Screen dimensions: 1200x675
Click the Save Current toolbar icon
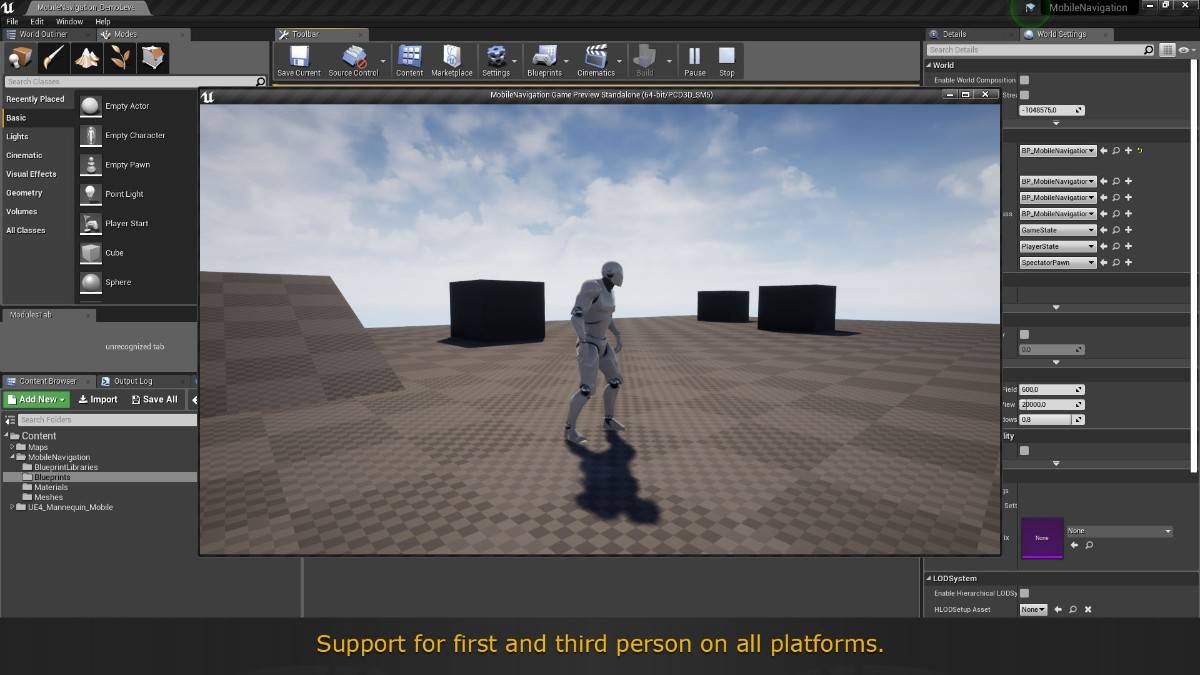(x=298, y=56)
